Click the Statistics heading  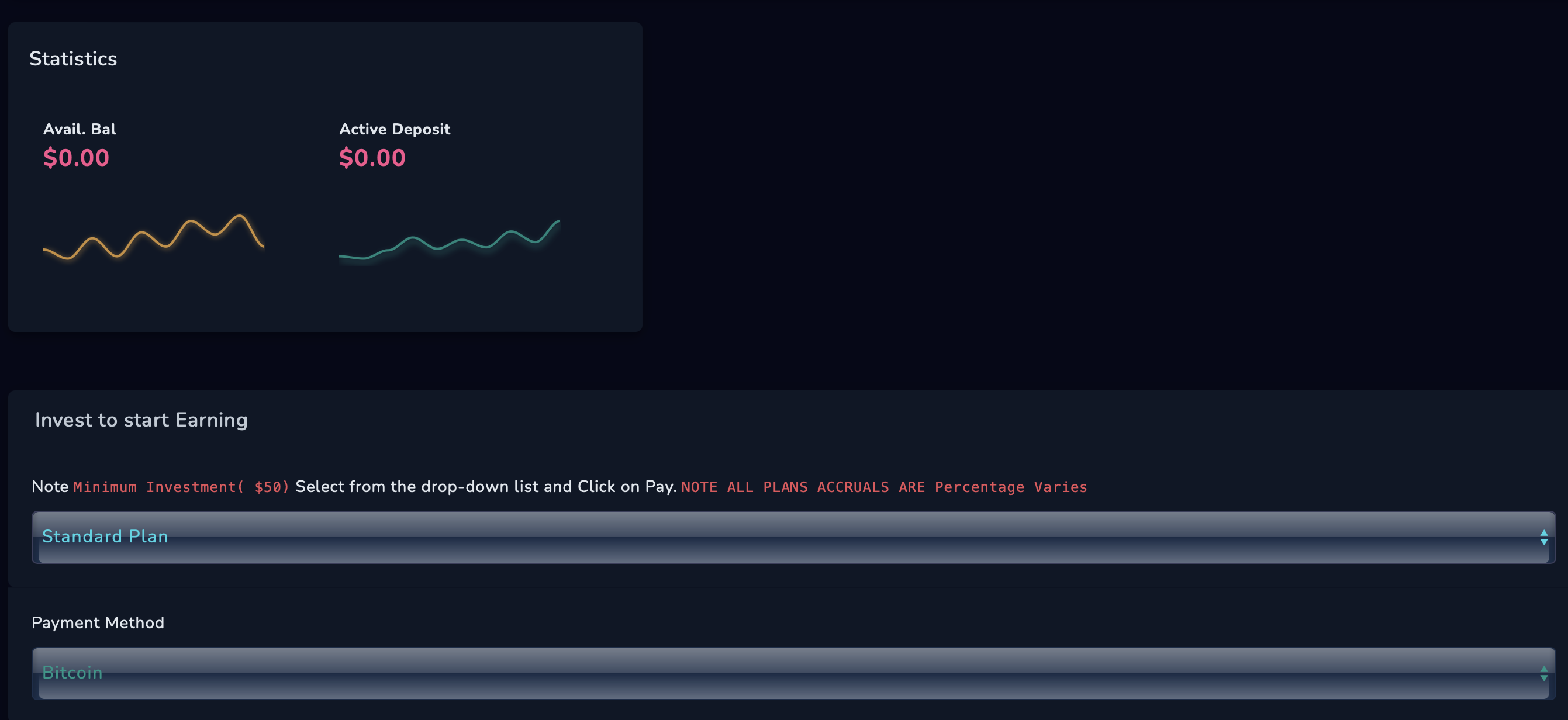[x=73, y=58]
